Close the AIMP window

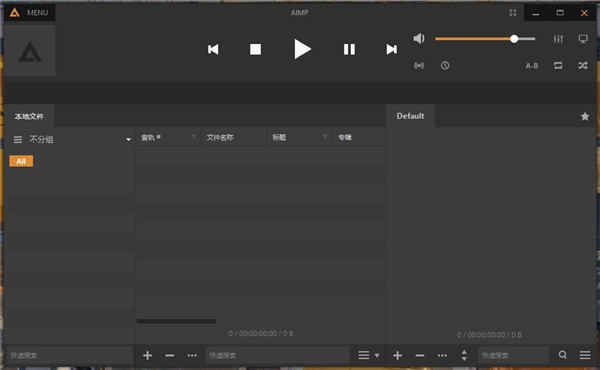pyautogui.click(x=584, y=13)
